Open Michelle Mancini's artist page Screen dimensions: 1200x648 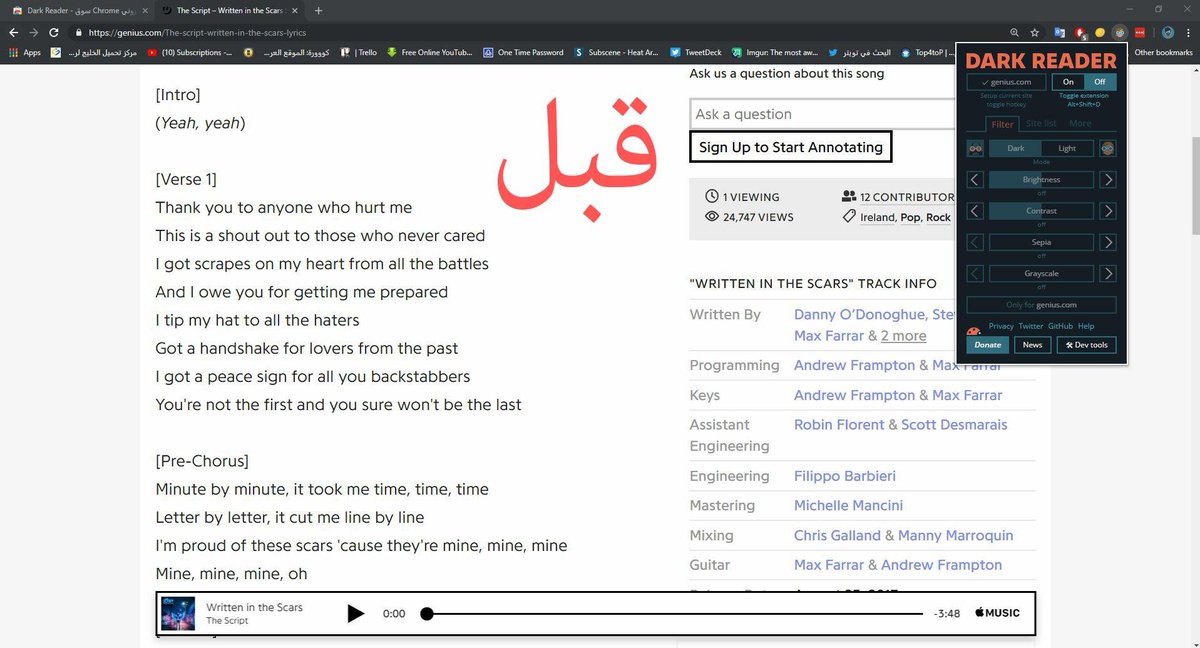[848, 506]
